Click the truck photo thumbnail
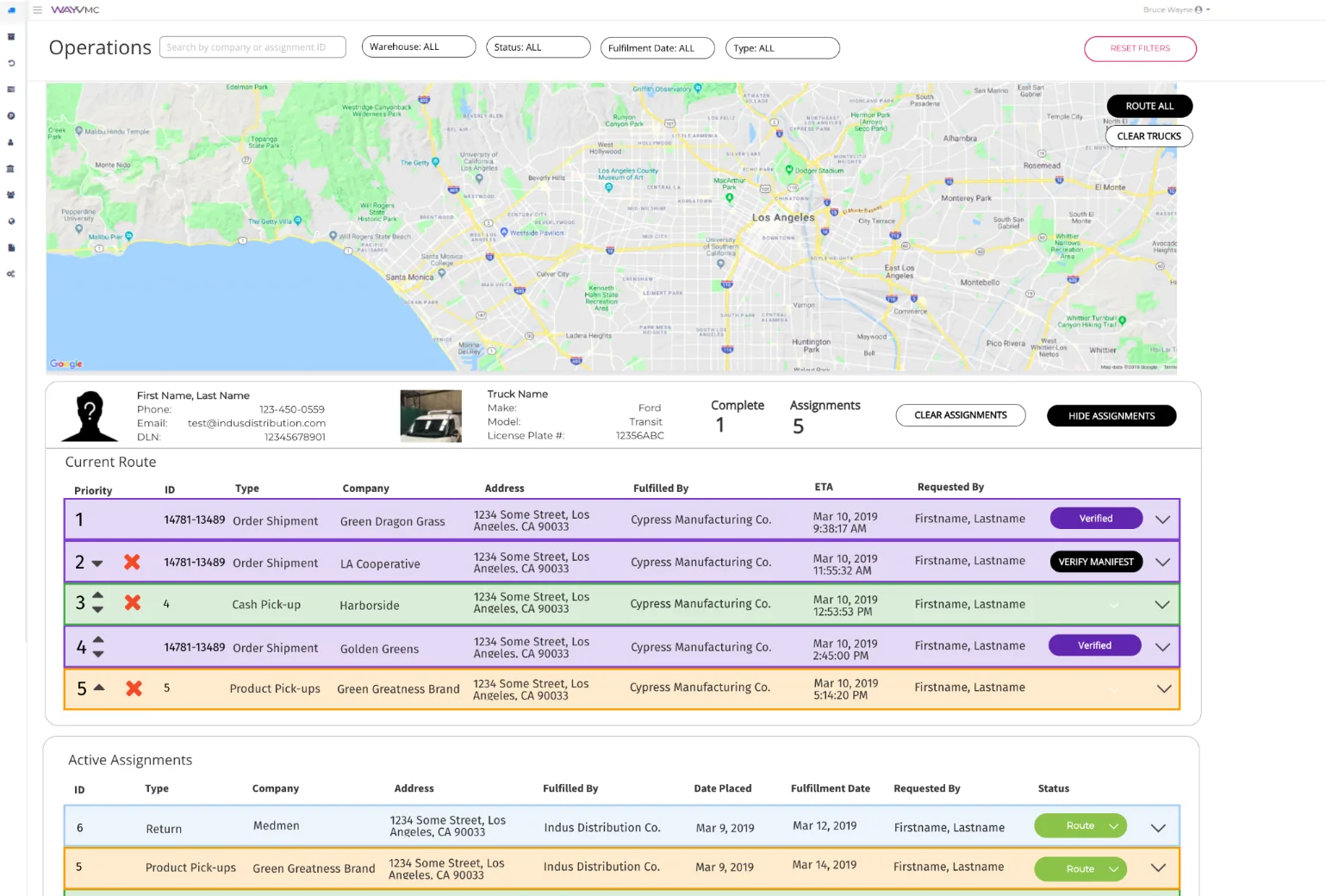1326x896 pixels. click(x=431, y=416)
